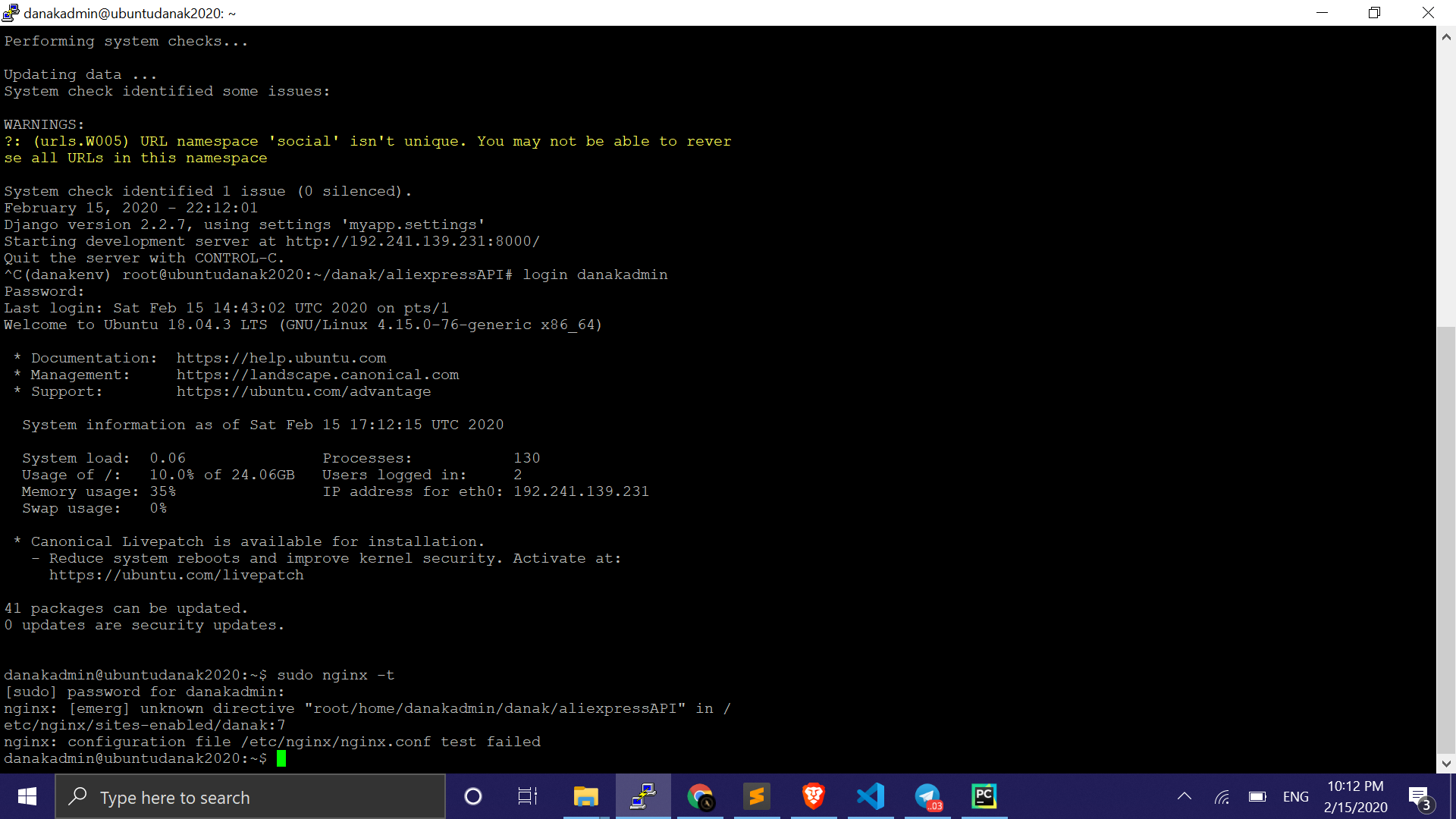Viewport: 1456px width, 819px height.
Task: Click the Windows Start button
Action: tap(27, 796)
